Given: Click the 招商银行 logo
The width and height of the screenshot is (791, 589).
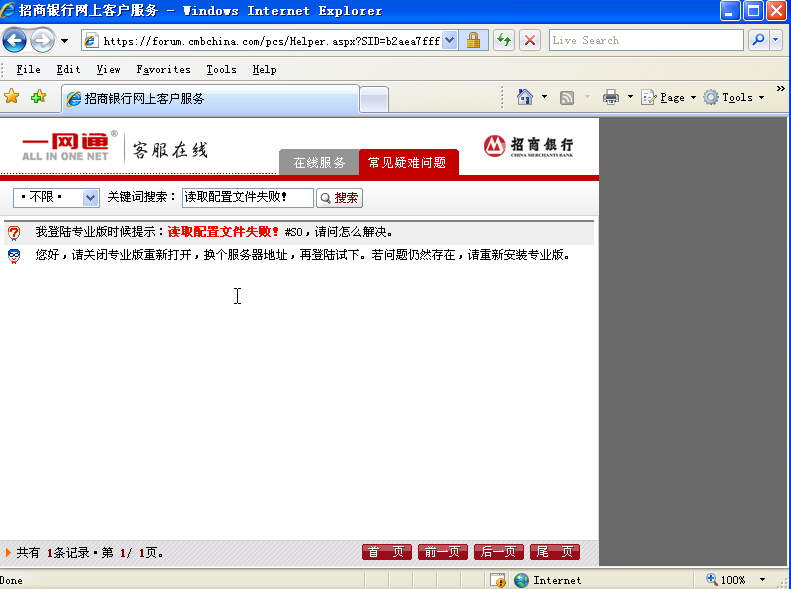Looking at the screenshot, I should [x=529, y=146].
